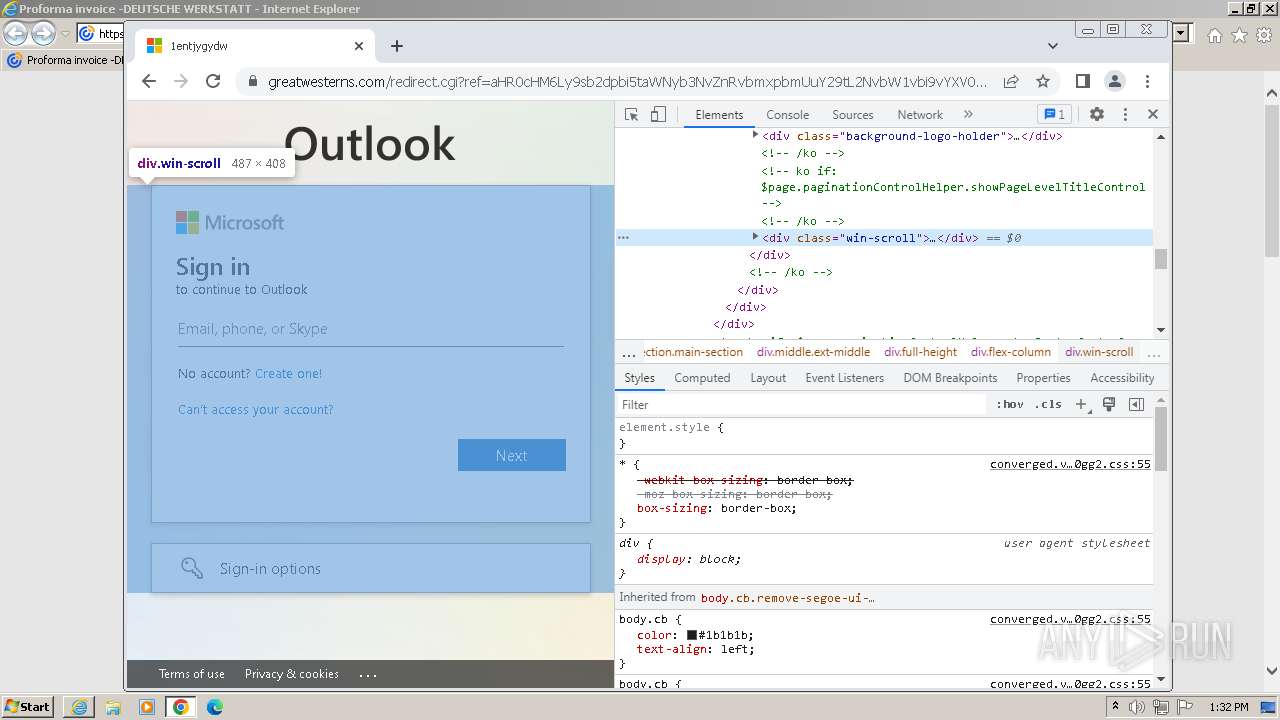
Task: Open converged css link for box-sizing rule
Action: [1070, 464]
